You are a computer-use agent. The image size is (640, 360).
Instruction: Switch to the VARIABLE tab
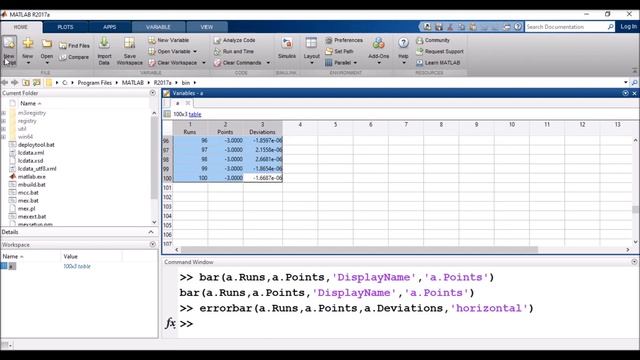(x=158, y=27)
